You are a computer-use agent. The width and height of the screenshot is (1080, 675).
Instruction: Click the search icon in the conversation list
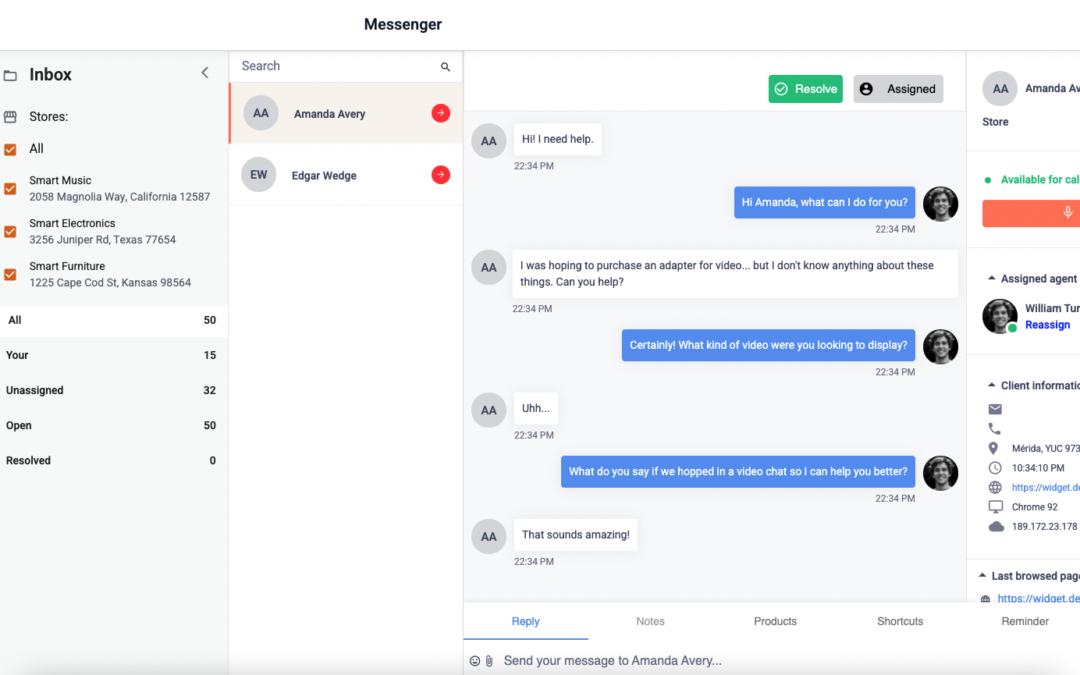coord(445,66)
